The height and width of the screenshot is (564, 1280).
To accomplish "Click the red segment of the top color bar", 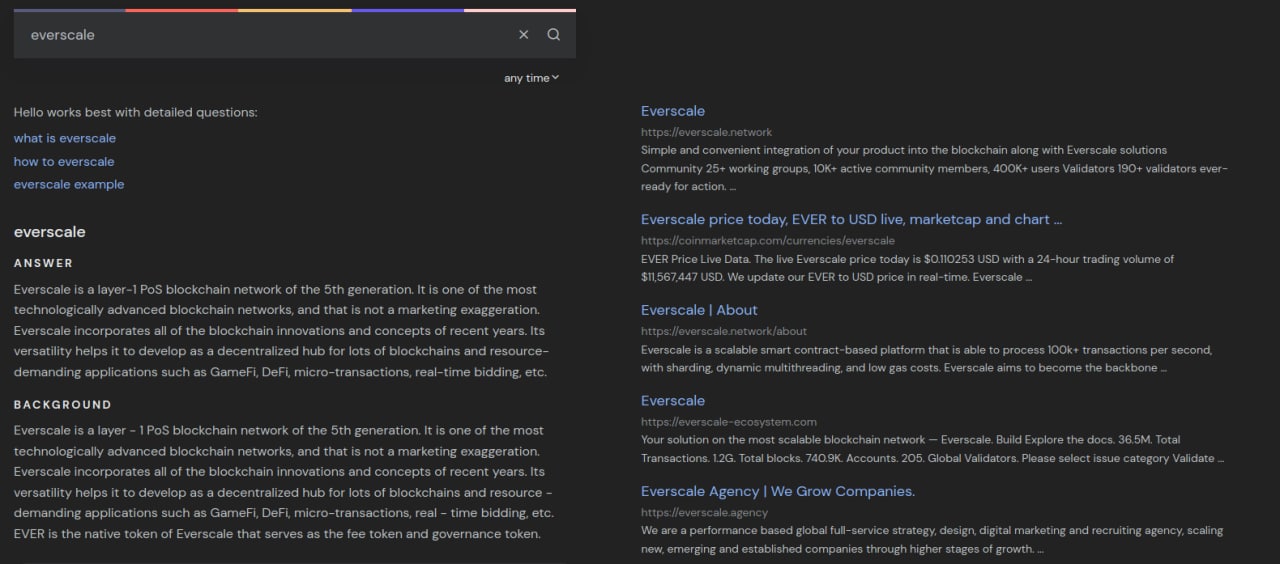I will pyautogui.click(x=182, y=10).
